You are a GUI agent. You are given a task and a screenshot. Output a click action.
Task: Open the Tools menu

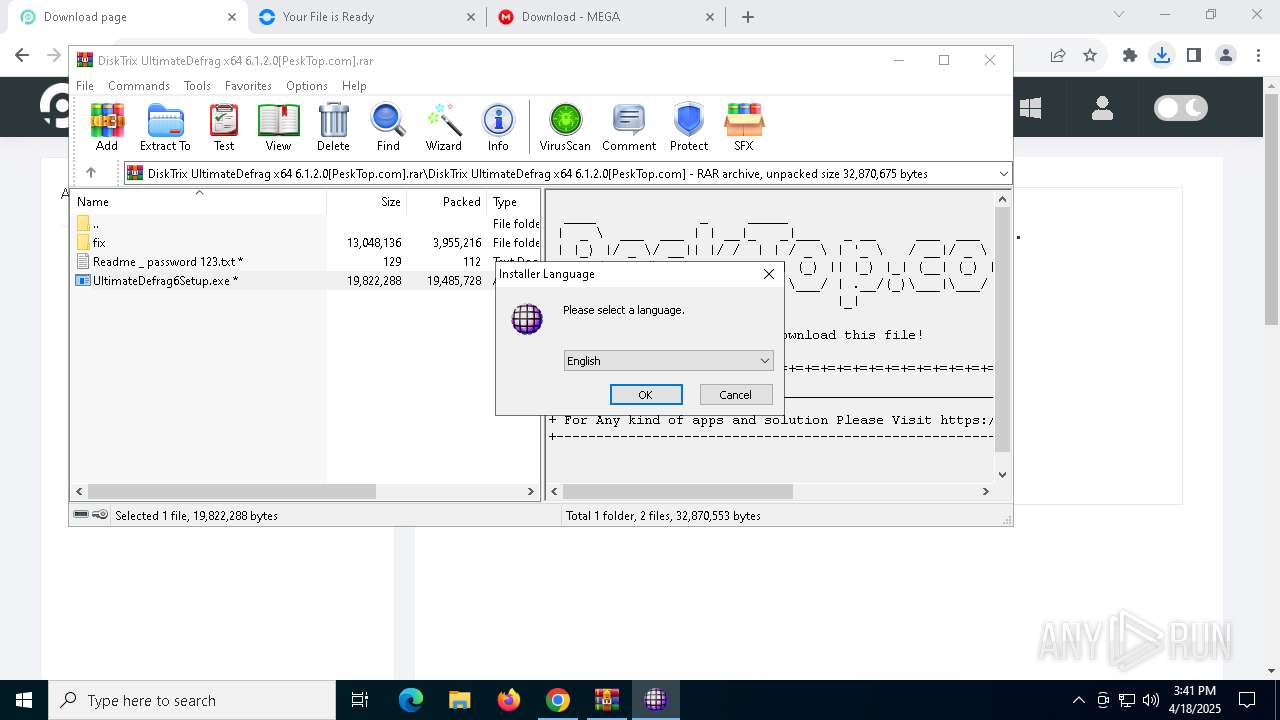[197, 86]
